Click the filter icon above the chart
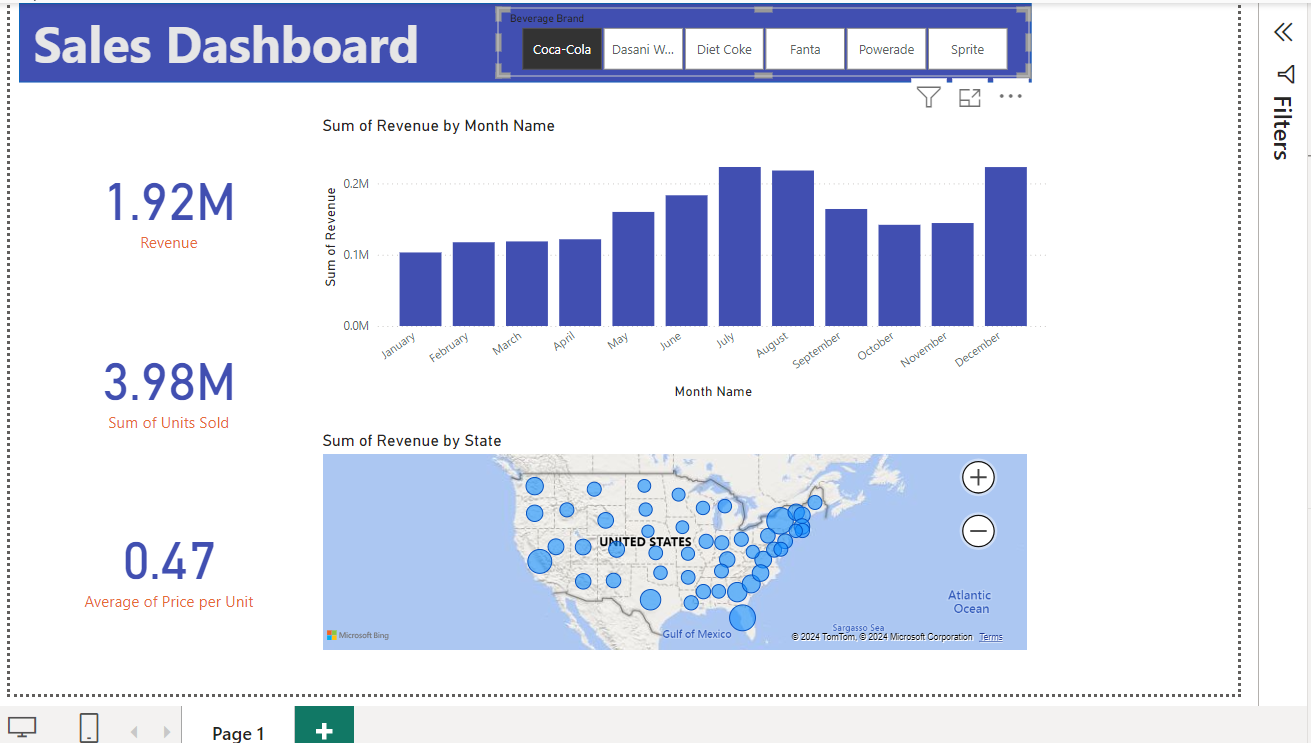This screenshot has height=743, width=1311. point(928,97)
